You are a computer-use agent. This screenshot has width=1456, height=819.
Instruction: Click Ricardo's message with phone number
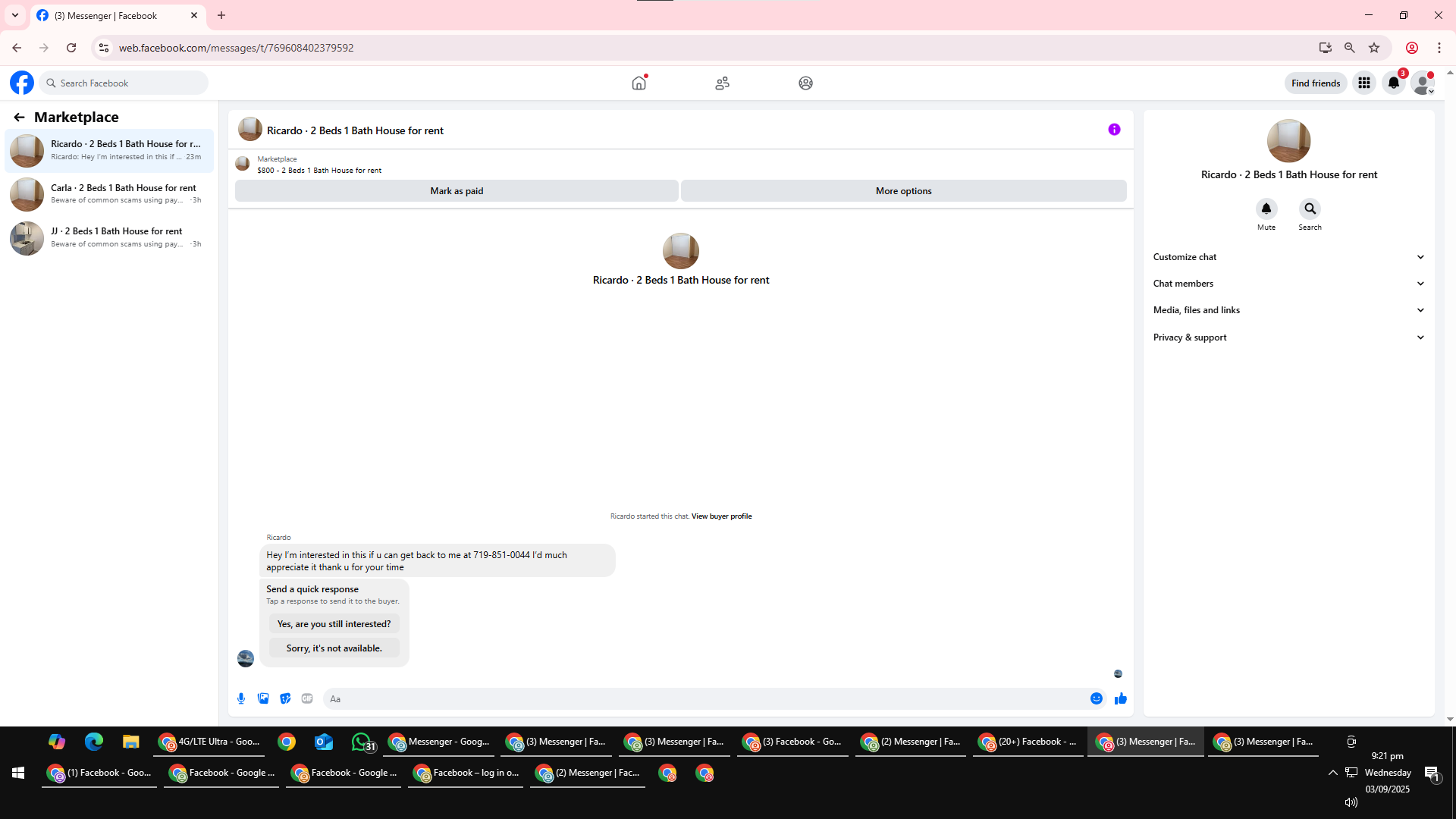(437, 561)
